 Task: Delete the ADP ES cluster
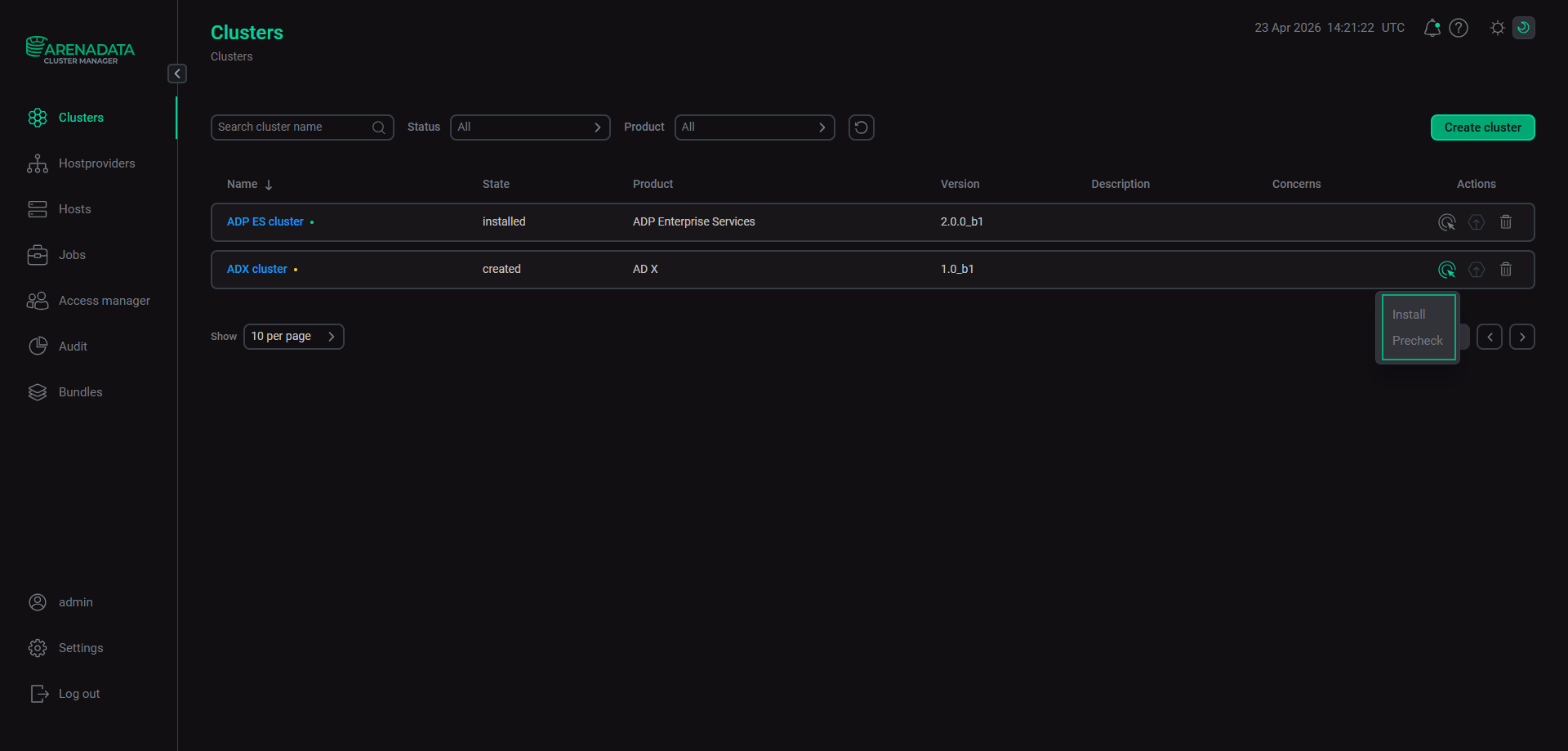click(1506, 222)
